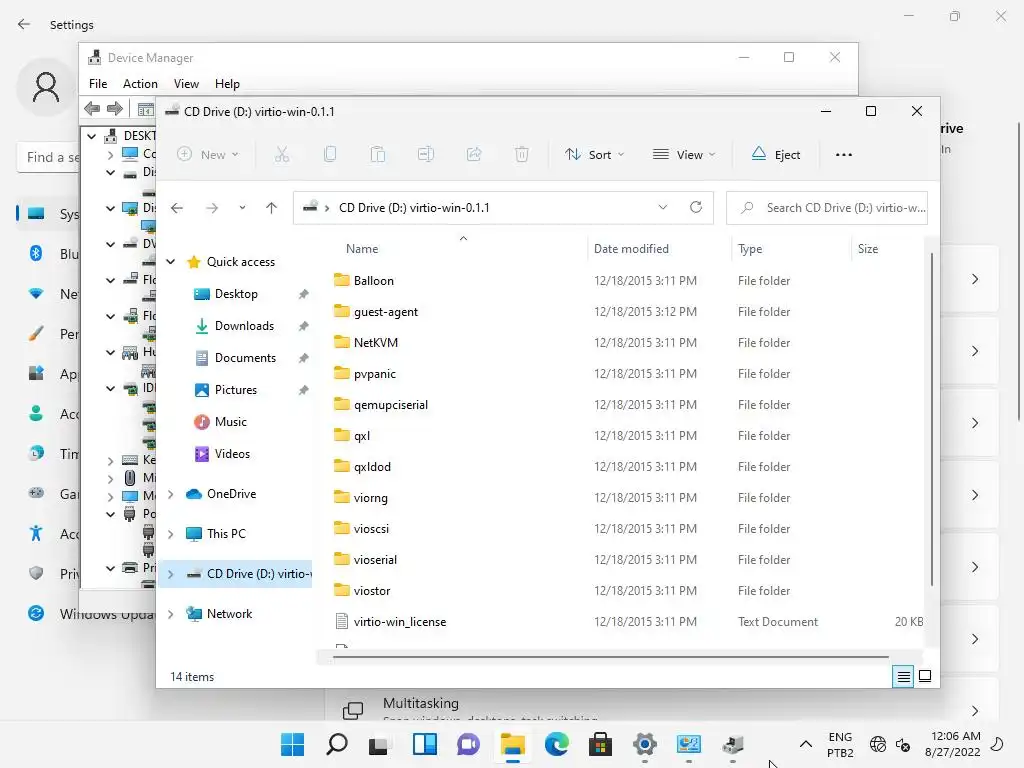Click the Share icon in Explorer toolbar
Viewport: 1024px width, 768px height.
point(474,155)
